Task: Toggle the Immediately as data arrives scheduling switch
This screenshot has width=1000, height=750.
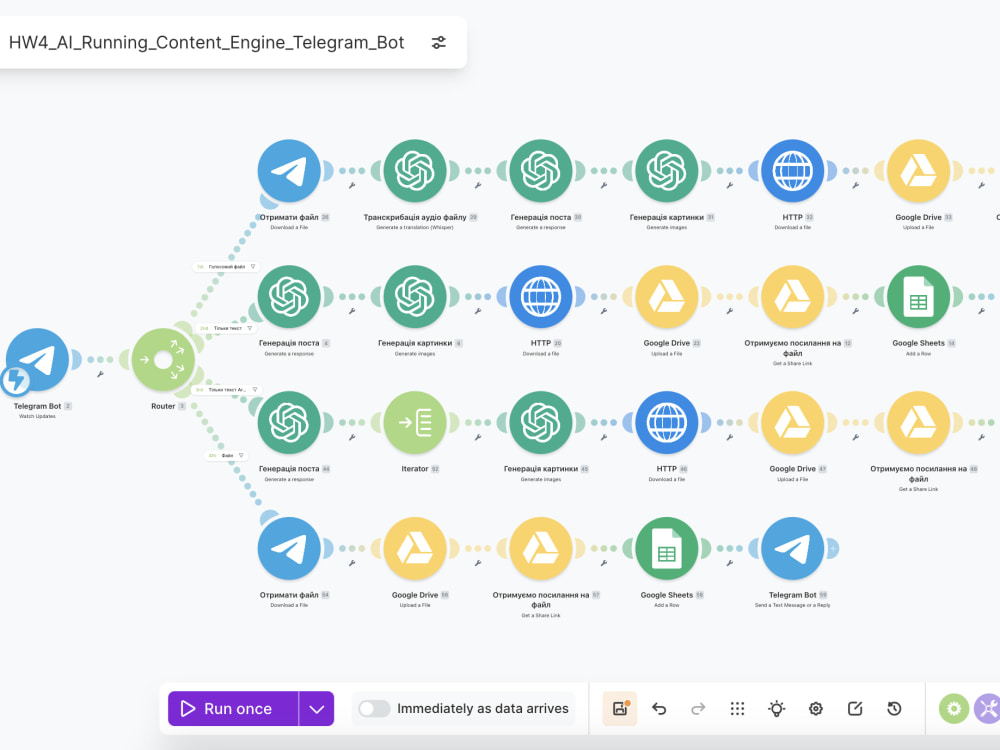Action: (374, 709)
